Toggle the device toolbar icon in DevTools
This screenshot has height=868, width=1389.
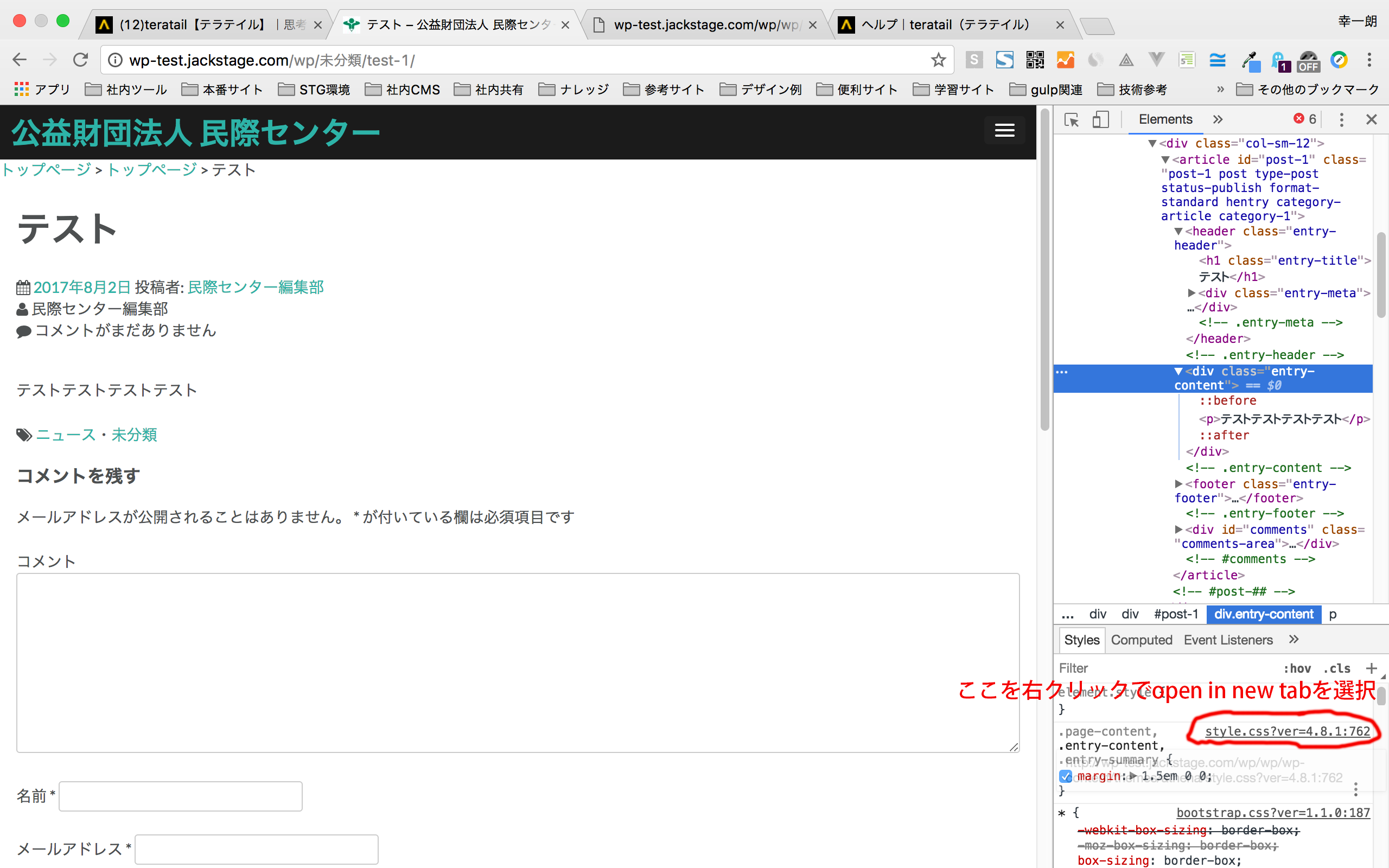coord(1100,119)
